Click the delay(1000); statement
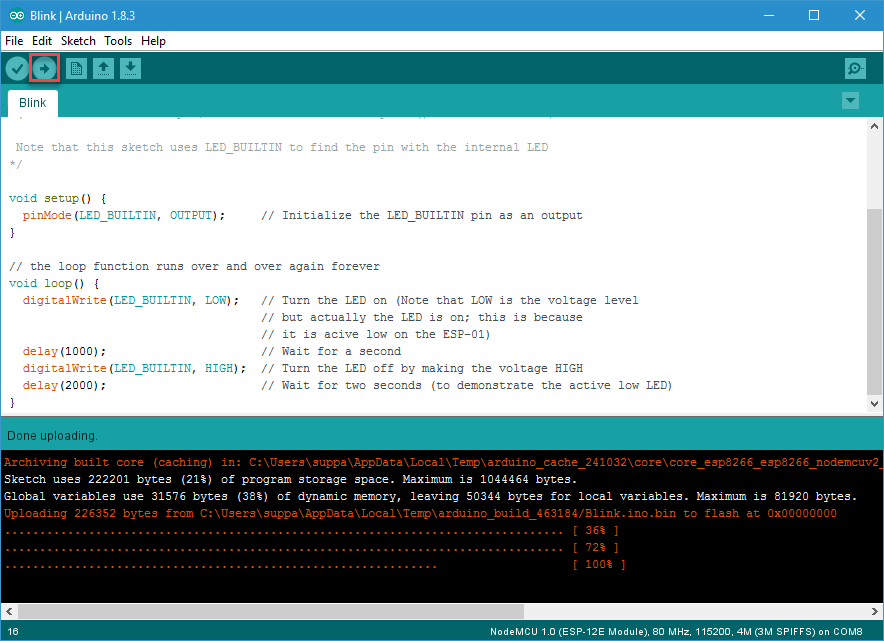Viewport: 884px width, 641px height. (64, 351)
